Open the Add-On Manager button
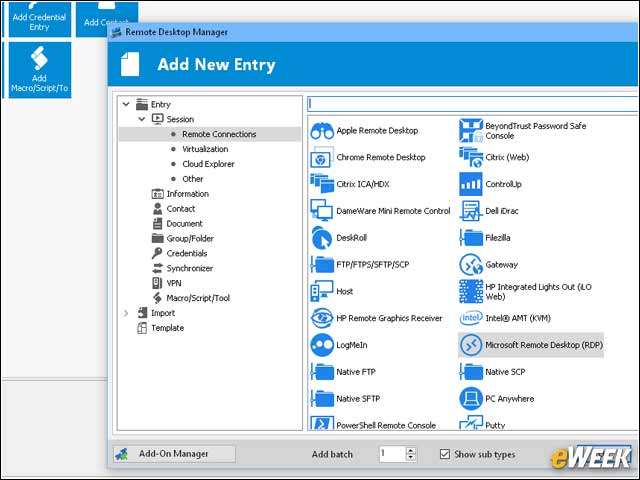 click(x=174, y=454)
